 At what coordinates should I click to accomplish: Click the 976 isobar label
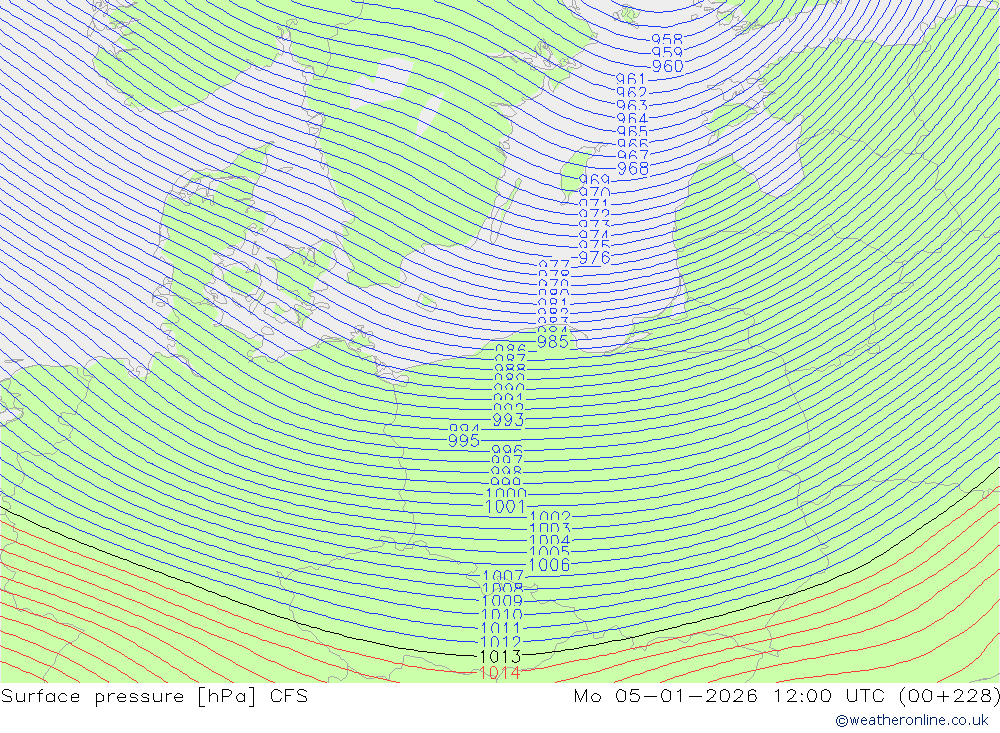coord(594,258)
